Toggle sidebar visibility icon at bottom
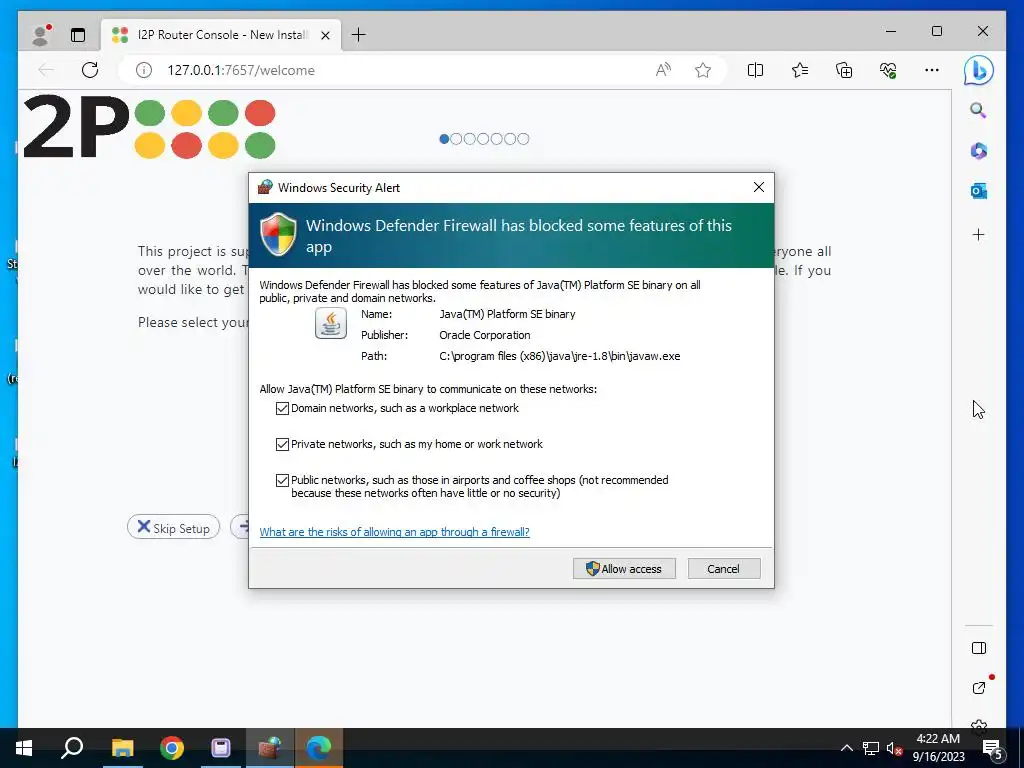The image size is (1024, 768). 978,648
